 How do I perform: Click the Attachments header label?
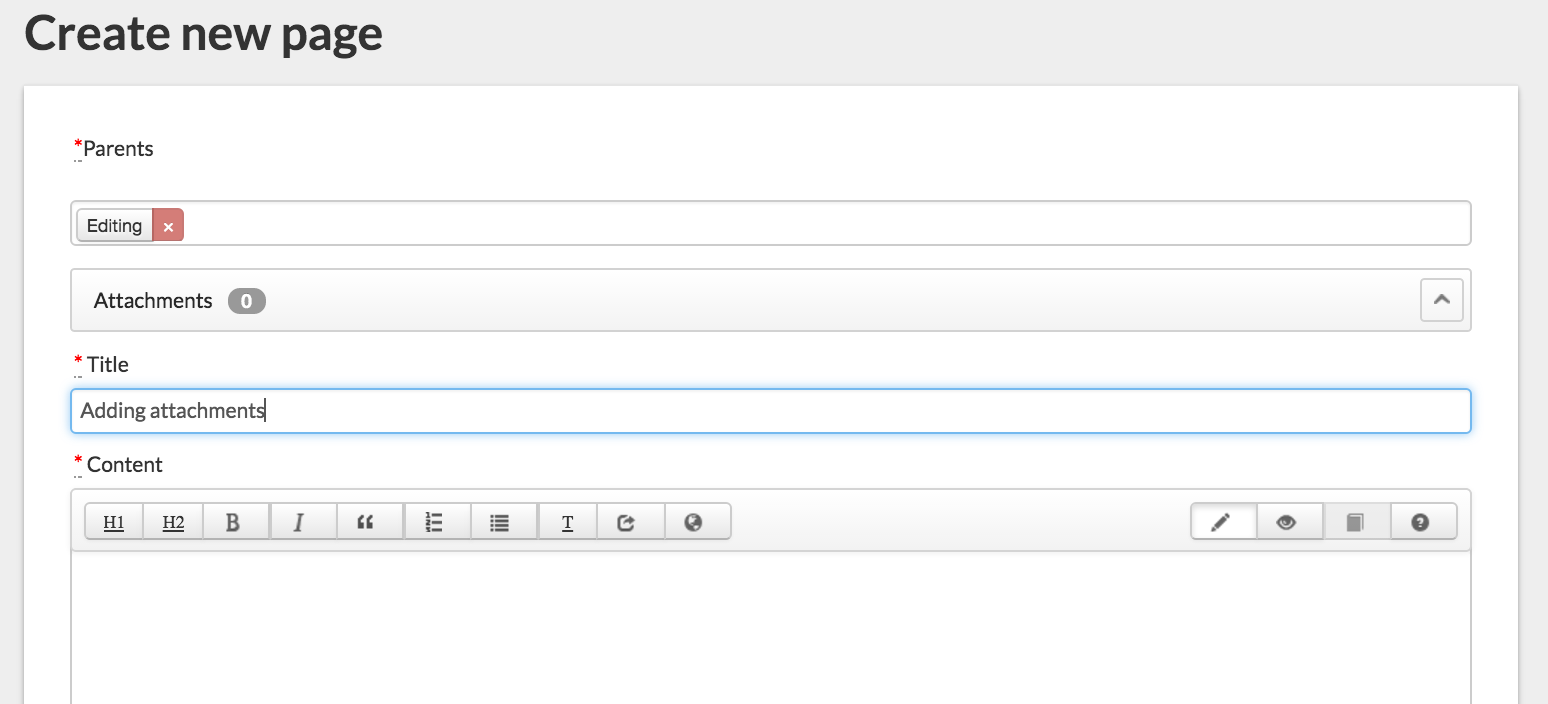(153, 301)
